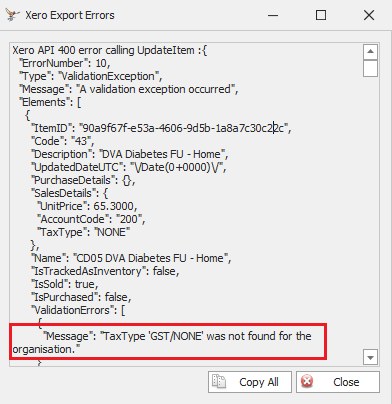Click the app bird icon in title bar
Screen dimensions: 392x404
[x=12, y=15]
